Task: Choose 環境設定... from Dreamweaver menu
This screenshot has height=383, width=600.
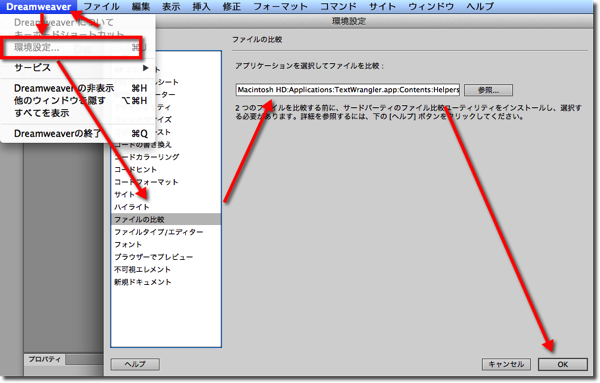Action: 78,47
